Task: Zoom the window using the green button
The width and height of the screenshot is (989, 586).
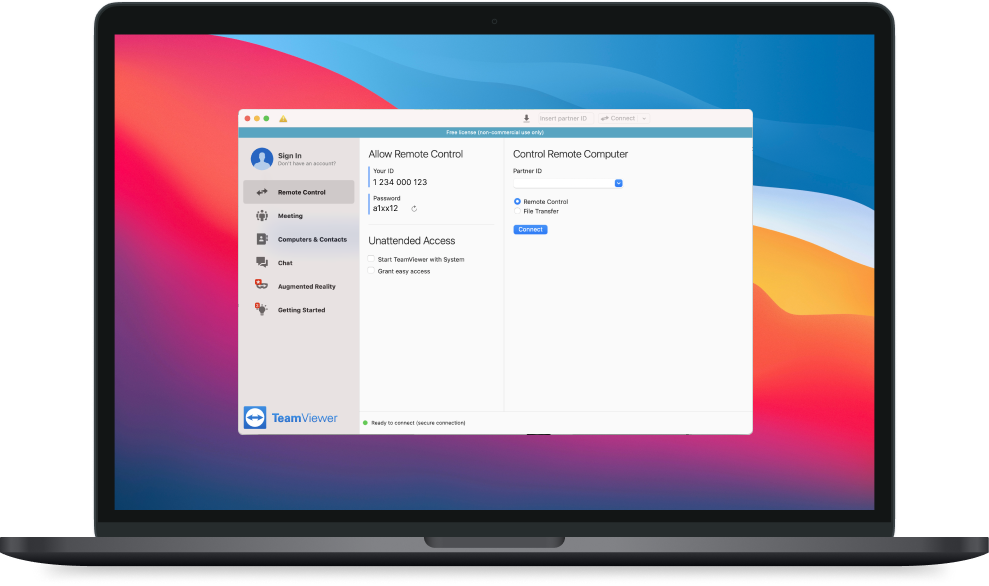Action: pyautogui.click(x=266, y=119)
